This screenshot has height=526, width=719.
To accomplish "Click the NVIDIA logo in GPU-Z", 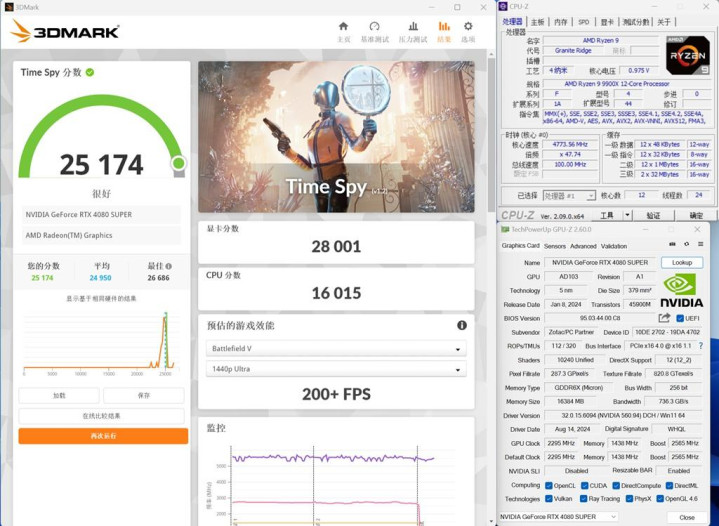I will (681, 290).
